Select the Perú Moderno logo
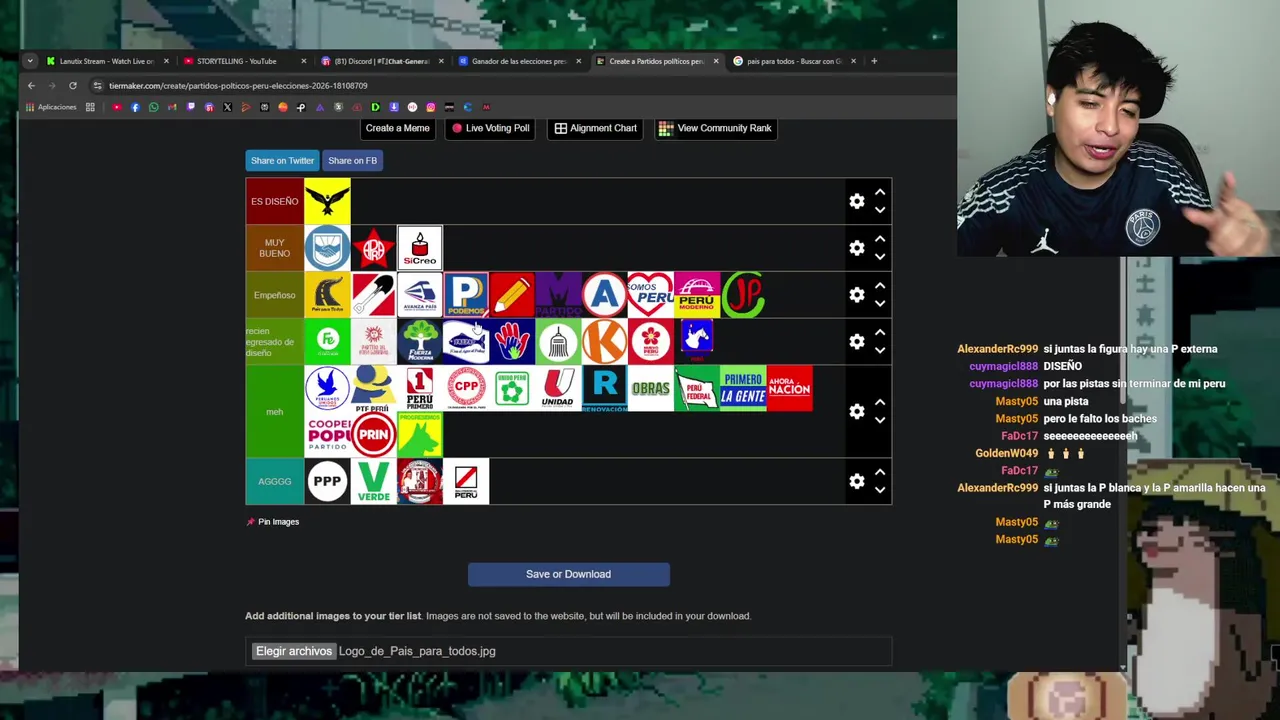The height and width of the screenshot is (720, 1280). coord(696,295)
